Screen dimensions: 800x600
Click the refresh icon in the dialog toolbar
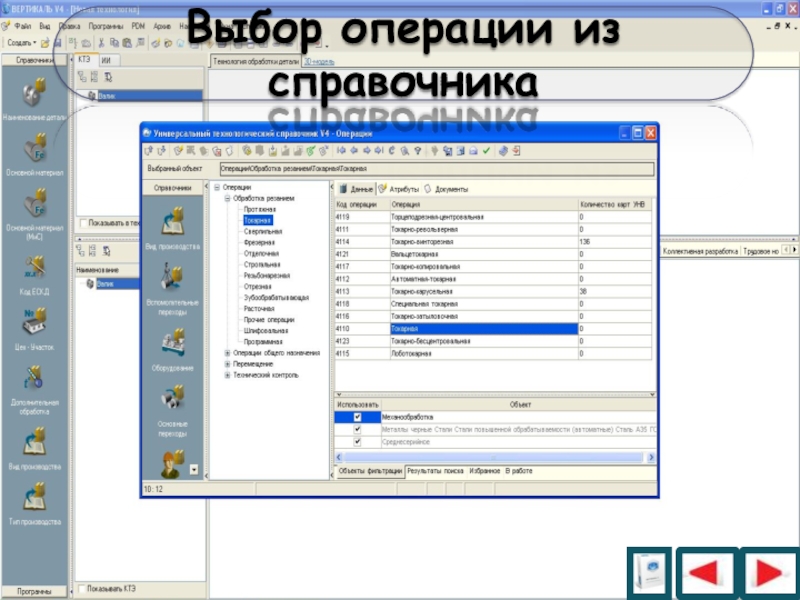(x=392, y=151)
